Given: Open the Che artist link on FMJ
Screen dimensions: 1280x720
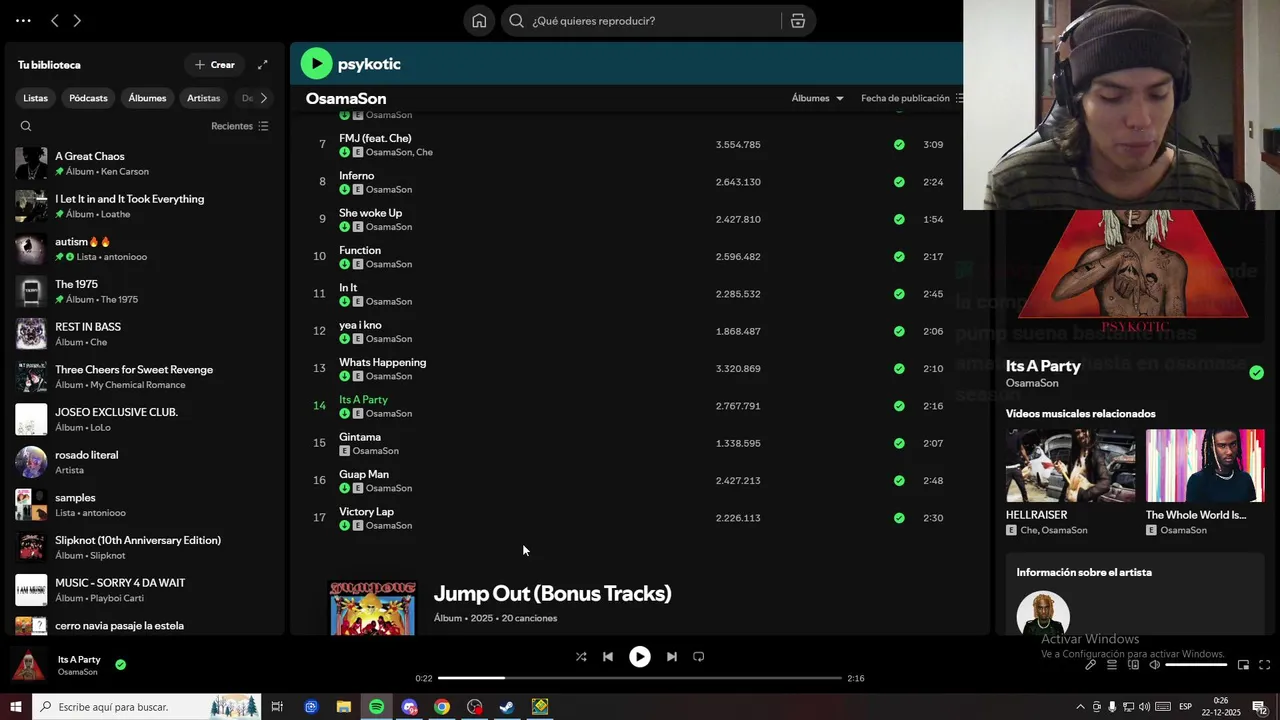Looking at the screenshot, I should coord(425,153).
